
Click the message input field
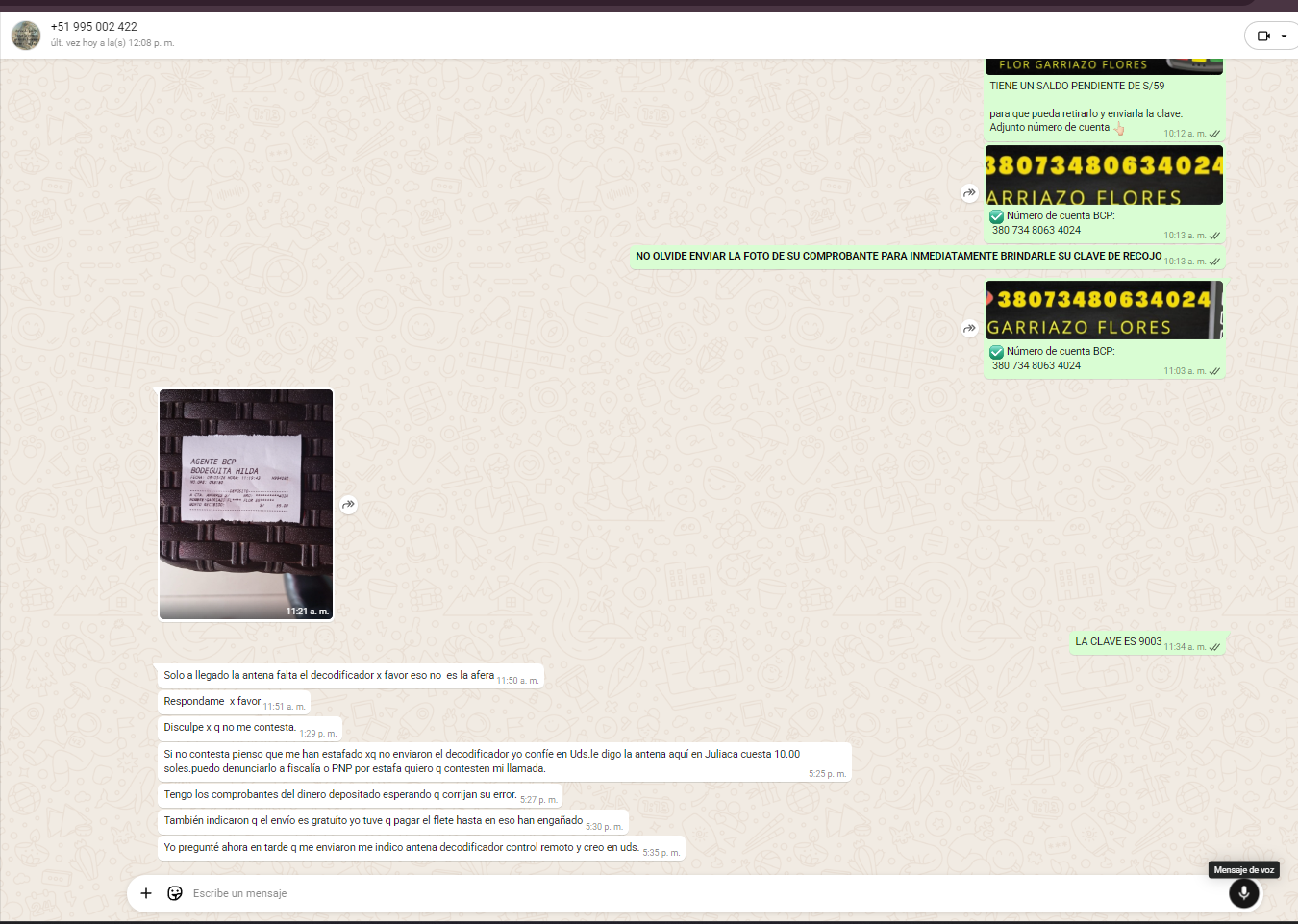click(x=673, y=893)
